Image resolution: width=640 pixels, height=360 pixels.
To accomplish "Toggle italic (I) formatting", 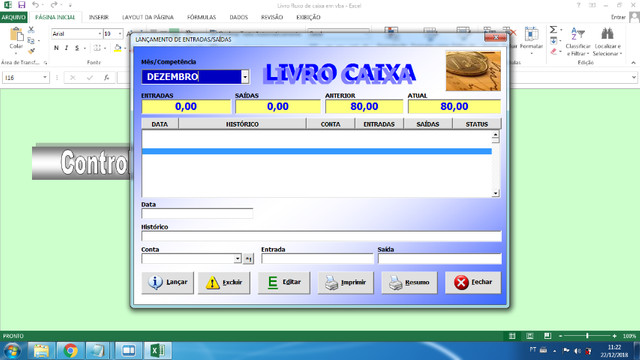I will coord(66,48).
